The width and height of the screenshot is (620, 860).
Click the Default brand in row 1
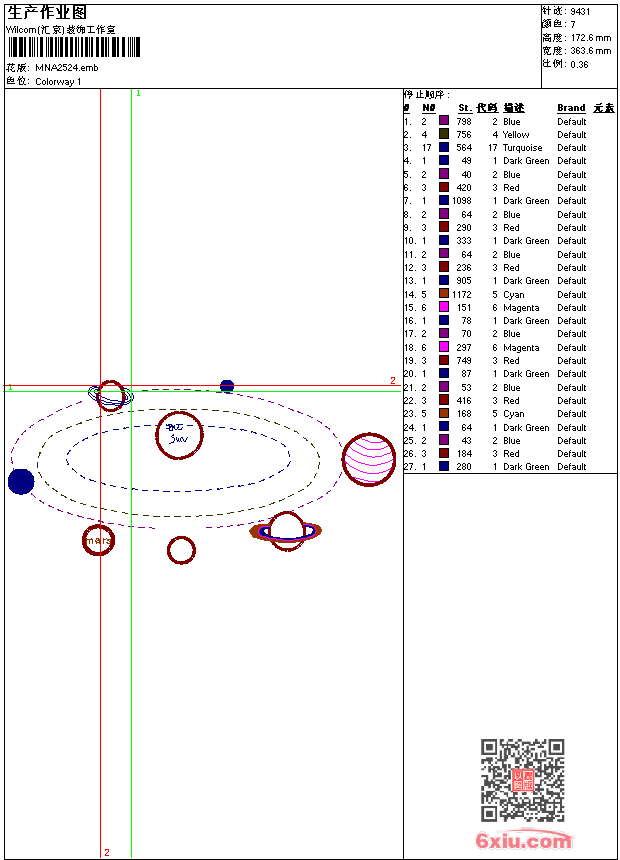pyautogui.click(x=572, y=121)
